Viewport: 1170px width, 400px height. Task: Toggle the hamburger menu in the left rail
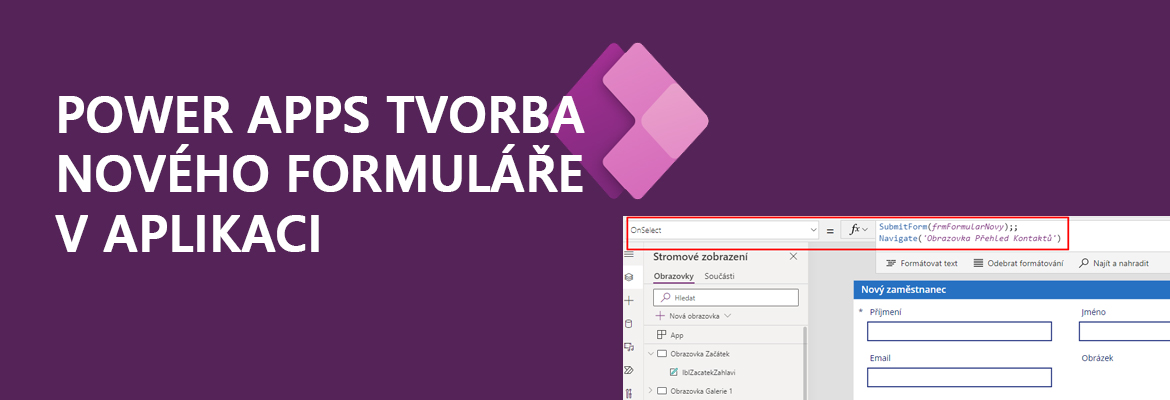click(629, 254)
